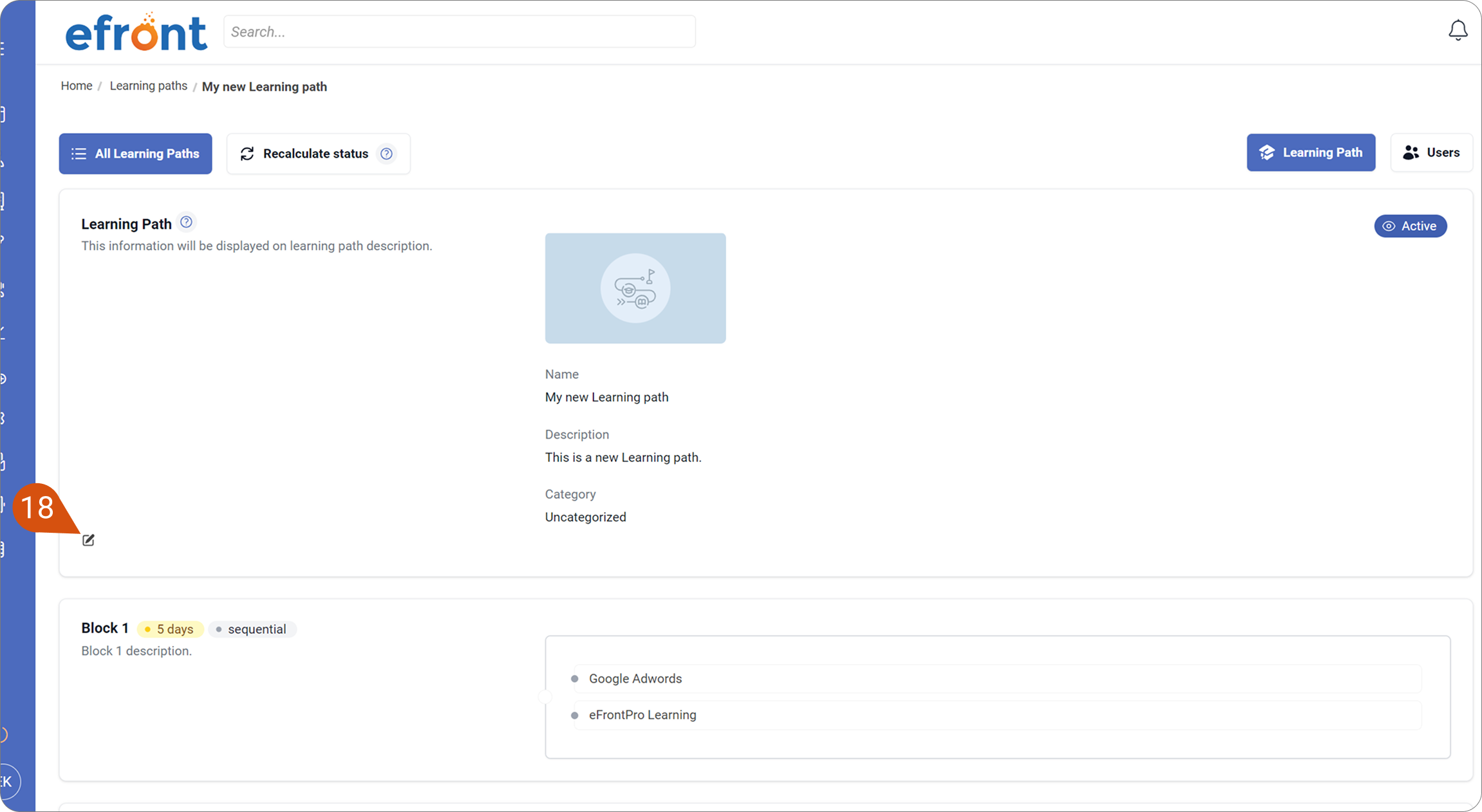Open help icon next to Recalculate status
1482x812 pixels.
(x=386, y=154)
